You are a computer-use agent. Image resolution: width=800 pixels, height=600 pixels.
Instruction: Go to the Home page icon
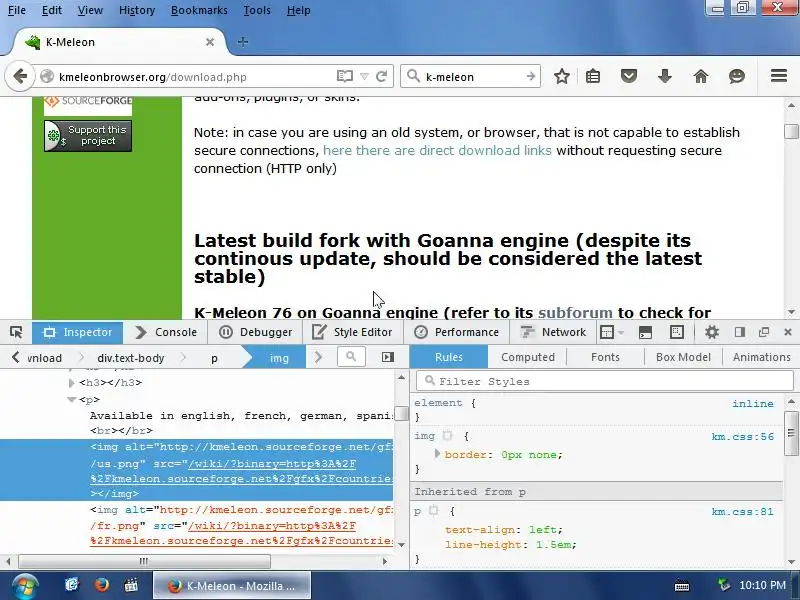[701, 77]
